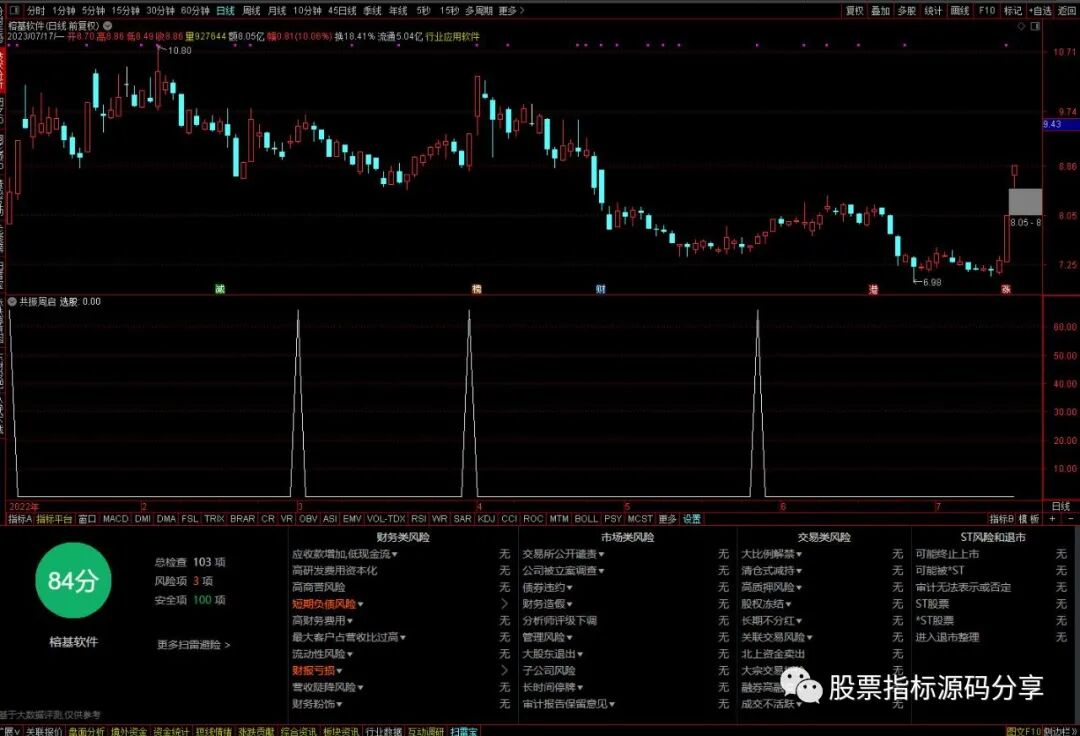Click the 窗口 window button
The width and height of the screenshot is (1080, 736).
click(x=87, y=518)
